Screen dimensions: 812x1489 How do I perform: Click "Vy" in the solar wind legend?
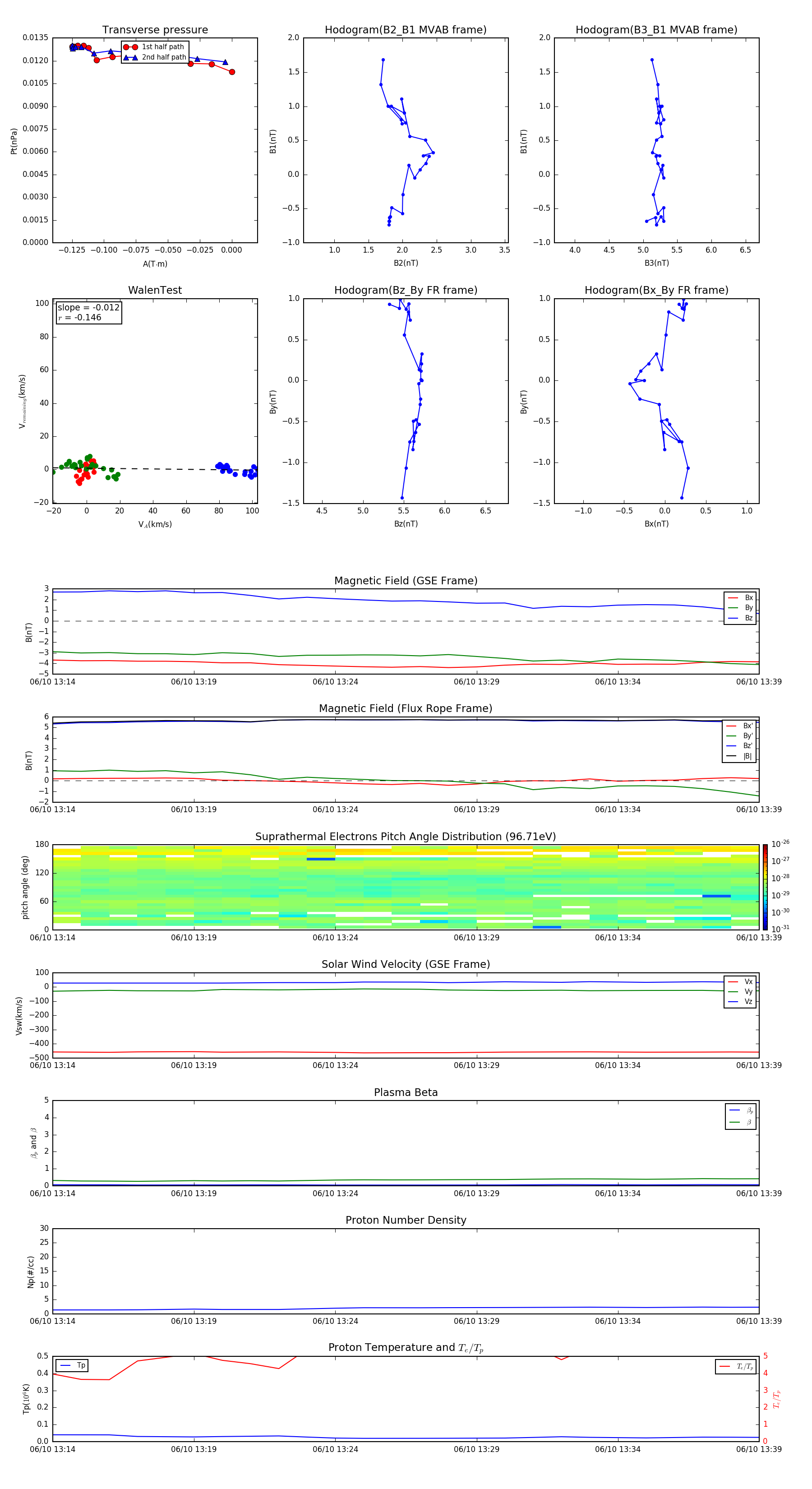(748, 992)
